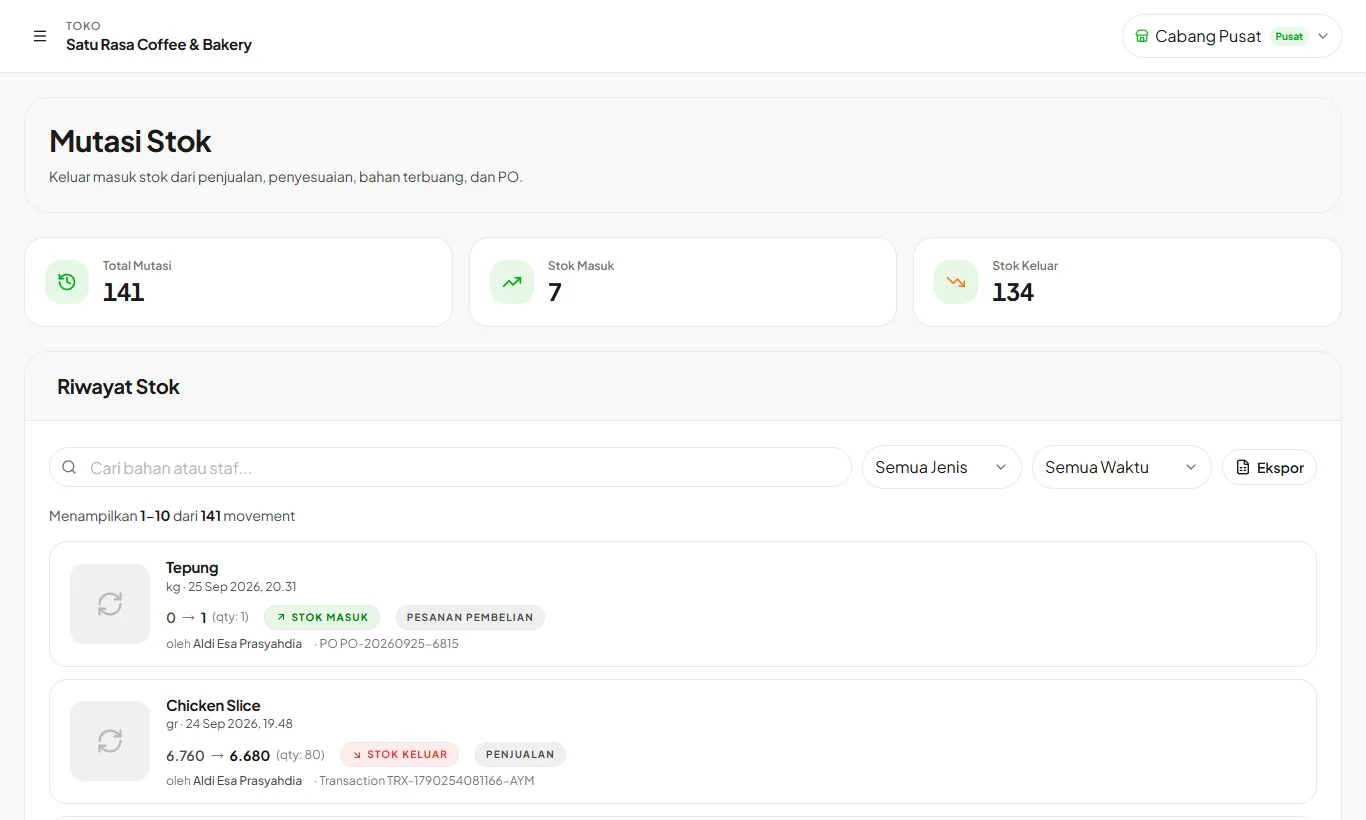Click the Total Mutasi history icon

[x=67, y=282]
